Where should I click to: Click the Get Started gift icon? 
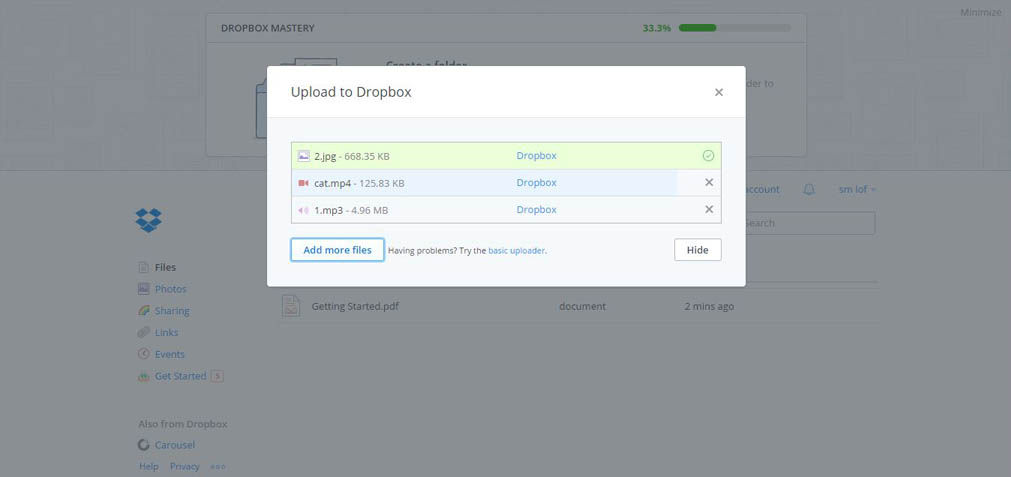[144, 376]
